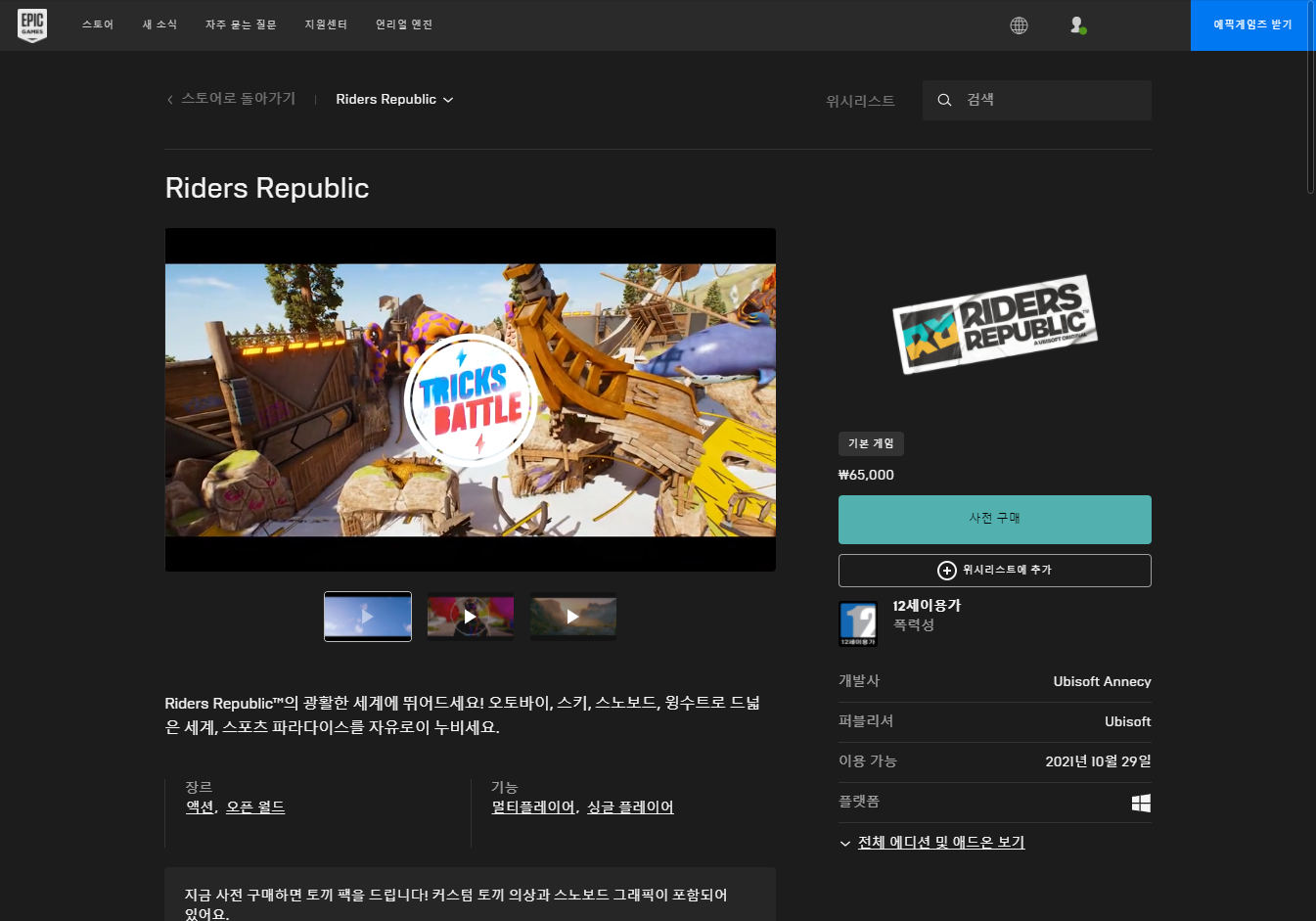Open the language globe menu
Viewport: 1316px width, 921px height.
(1019, 25)
